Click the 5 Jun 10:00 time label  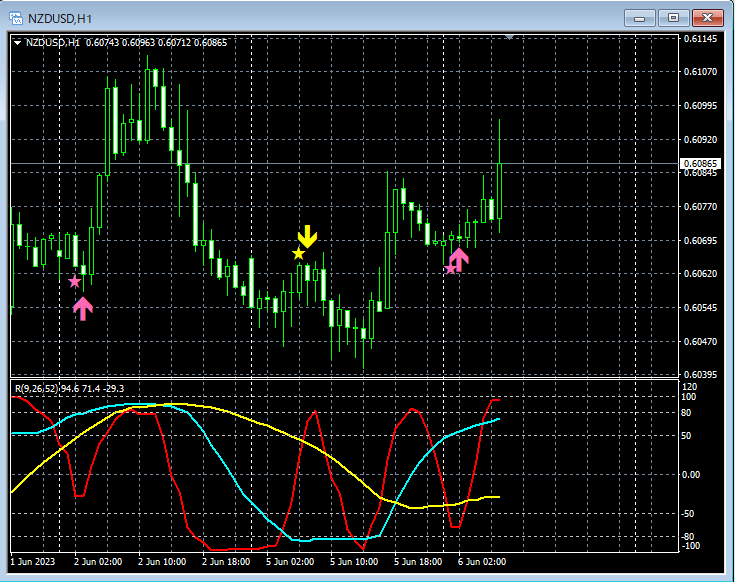(x=354, y=562)
